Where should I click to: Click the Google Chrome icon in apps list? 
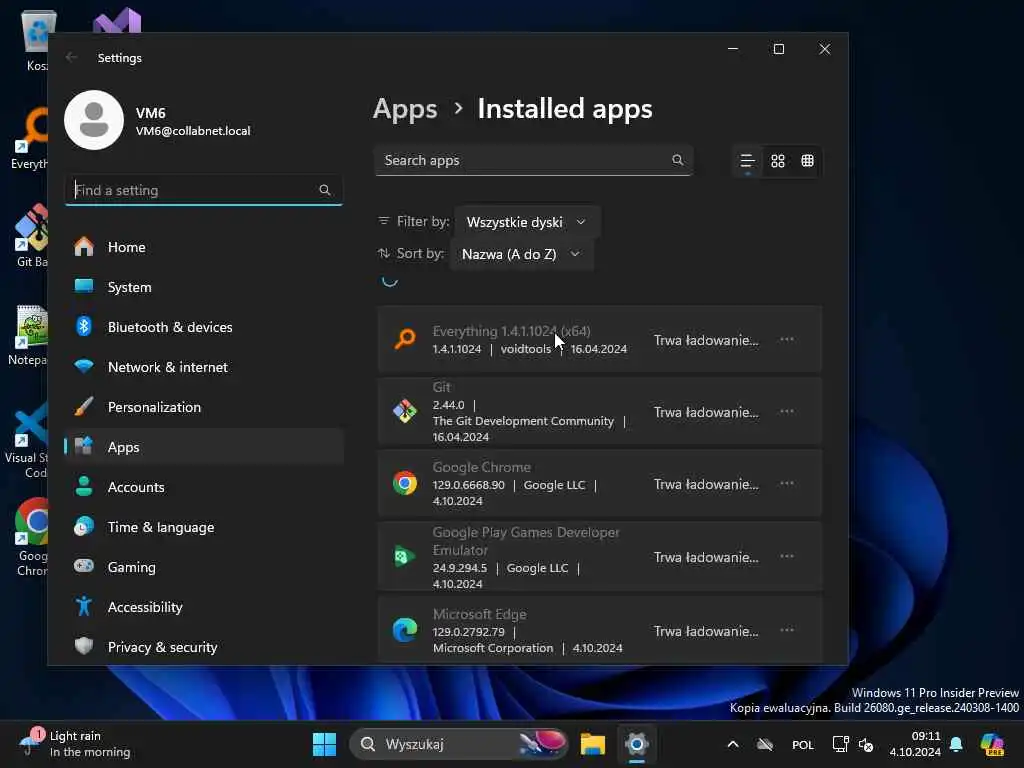(x=405, y=483)
